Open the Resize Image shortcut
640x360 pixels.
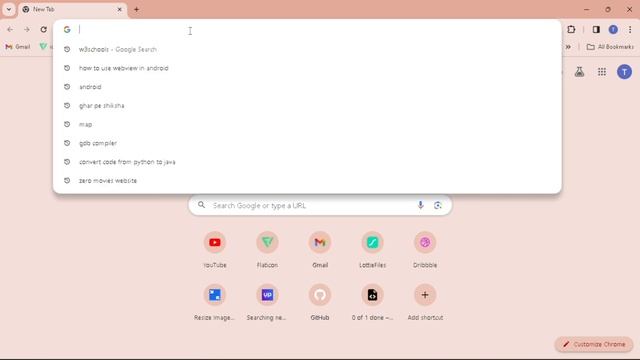[215, 302]
